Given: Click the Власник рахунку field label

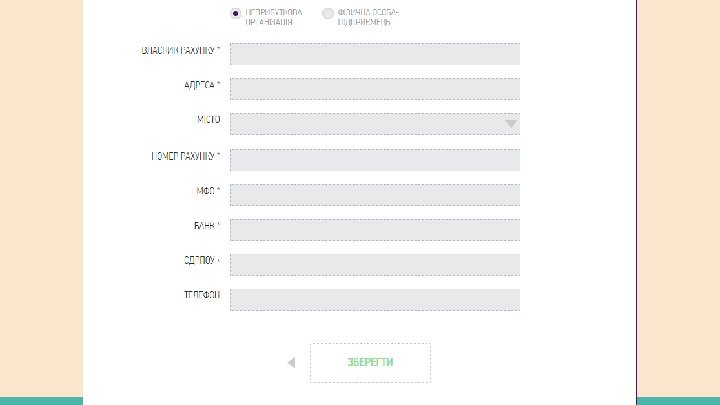Looking at the screenshot, I should tap(181, 50).
